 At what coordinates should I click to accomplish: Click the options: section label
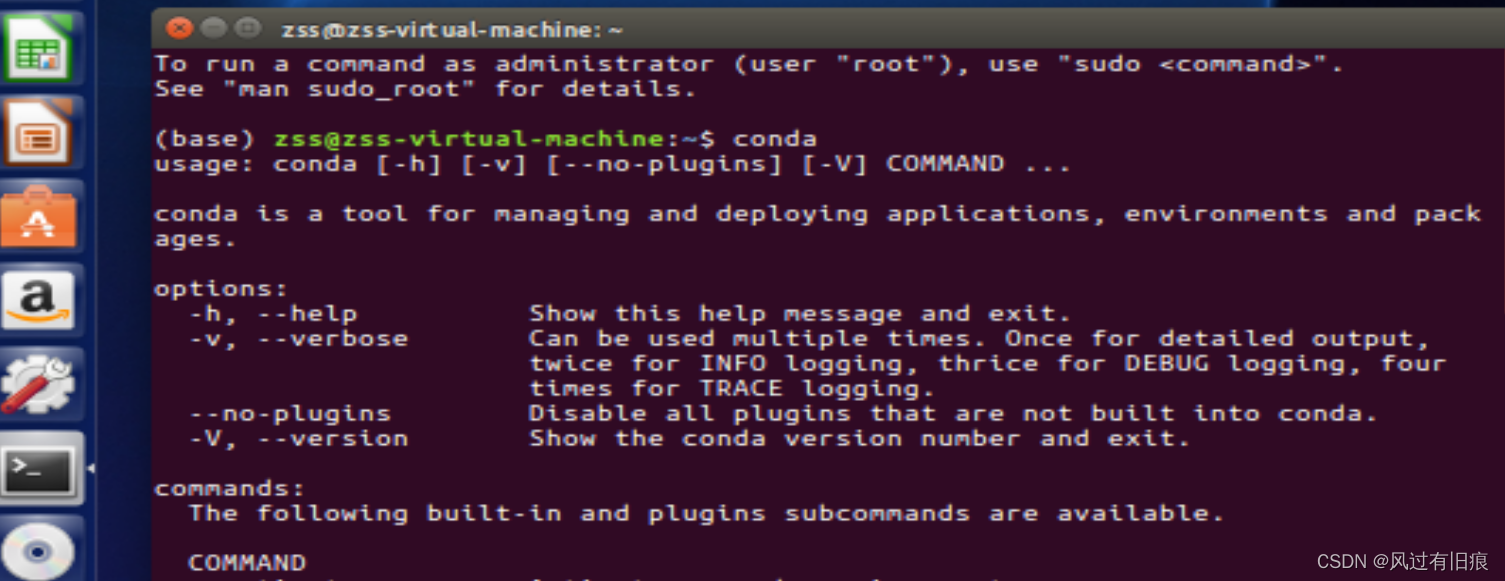click(221, 289)
